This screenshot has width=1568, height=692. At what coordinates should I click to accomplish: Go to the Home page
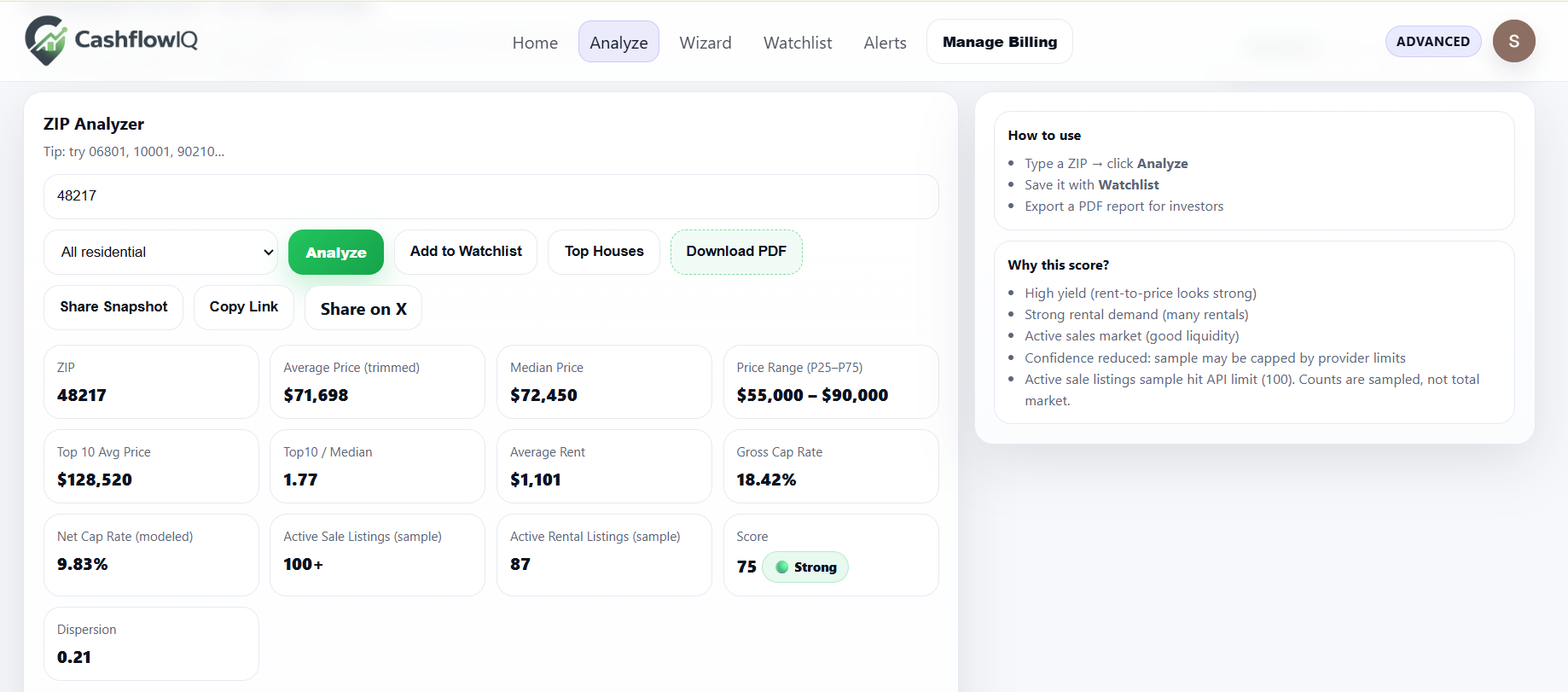tap(535, 43)
